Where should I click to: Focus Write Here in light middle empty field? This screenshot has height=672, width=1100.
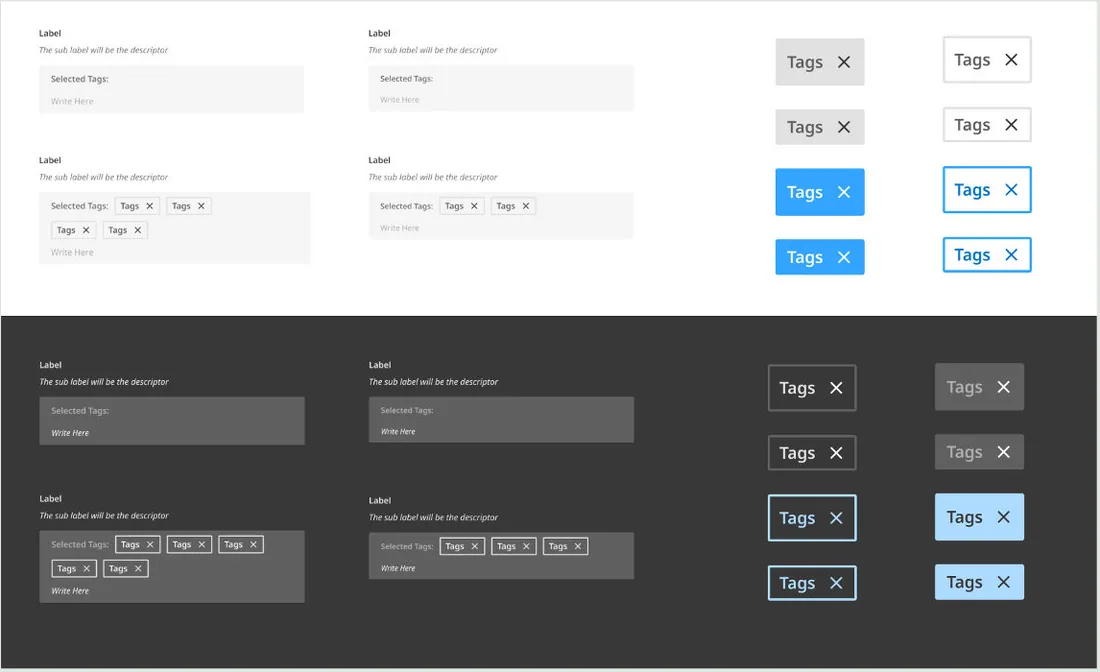[x=399, y=100]
